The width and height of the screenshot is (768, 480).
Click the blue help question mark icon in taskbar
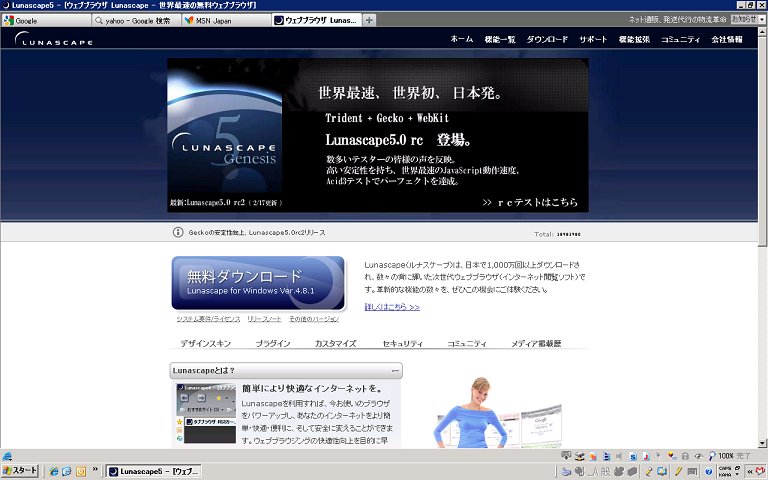(709, 472)
